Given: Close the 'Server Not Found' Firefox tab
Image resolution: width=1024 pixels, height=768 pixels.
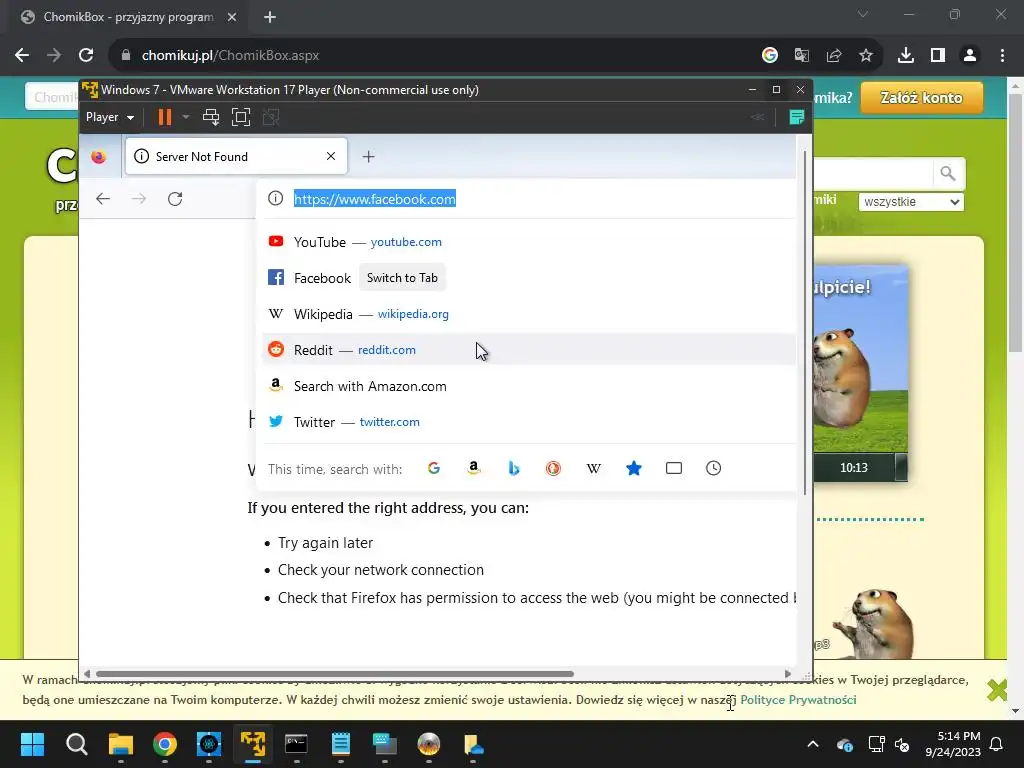Looking at the screenshot, I should point(331,156).
